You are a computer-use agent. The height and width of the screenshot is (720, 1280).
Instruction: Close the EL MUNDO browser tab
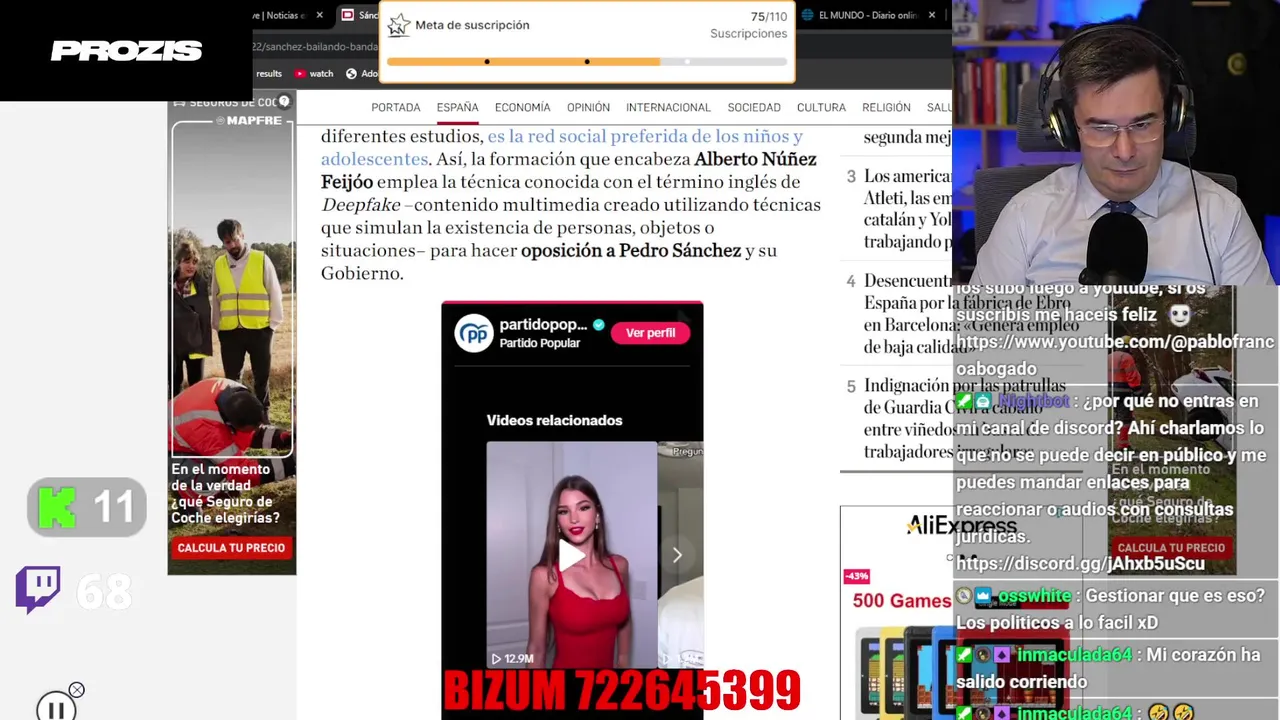click(x=932, y=15)
